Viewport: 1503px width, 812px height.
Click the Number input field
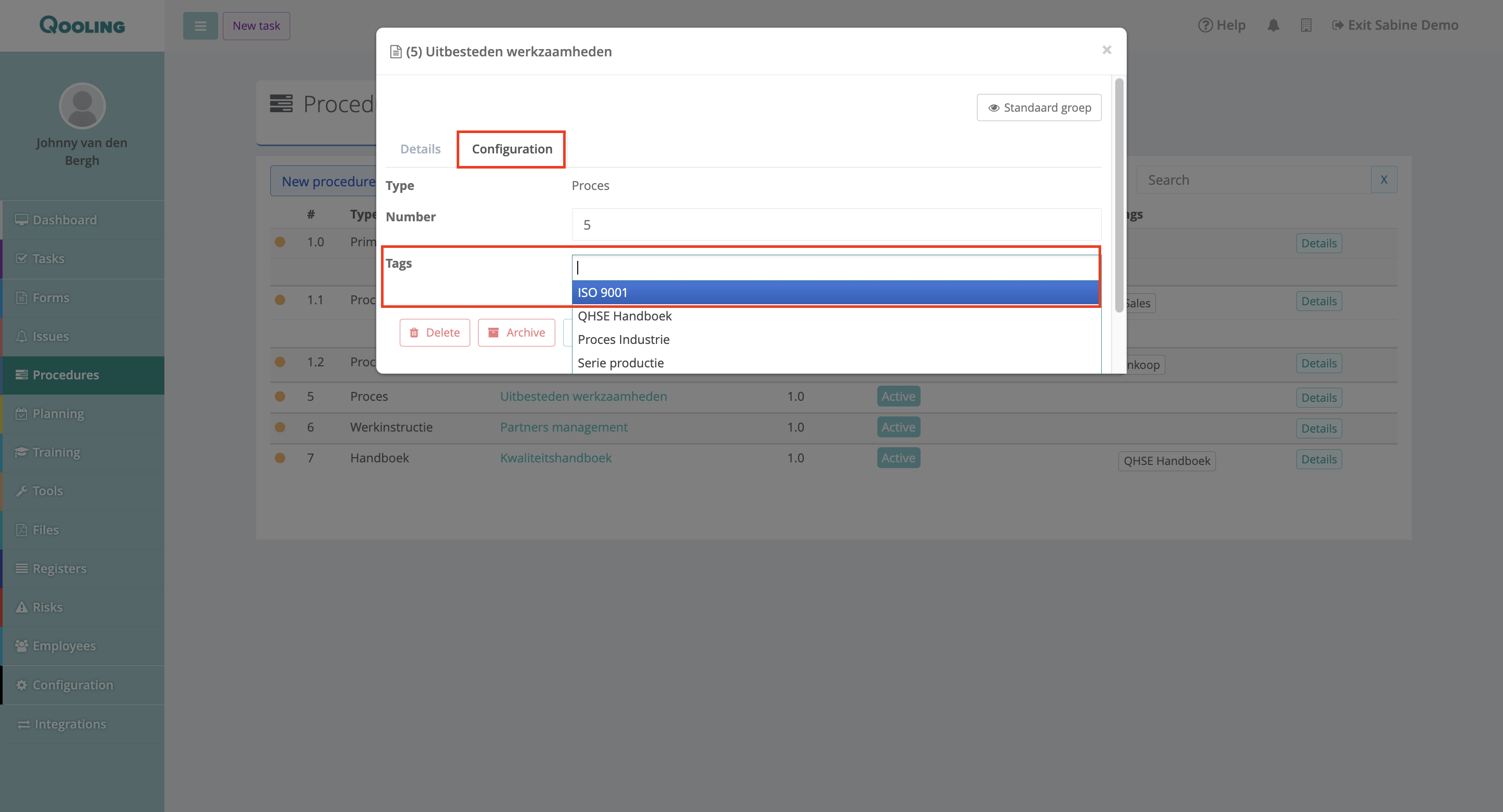pyautogui.click(x=836, y=224)
